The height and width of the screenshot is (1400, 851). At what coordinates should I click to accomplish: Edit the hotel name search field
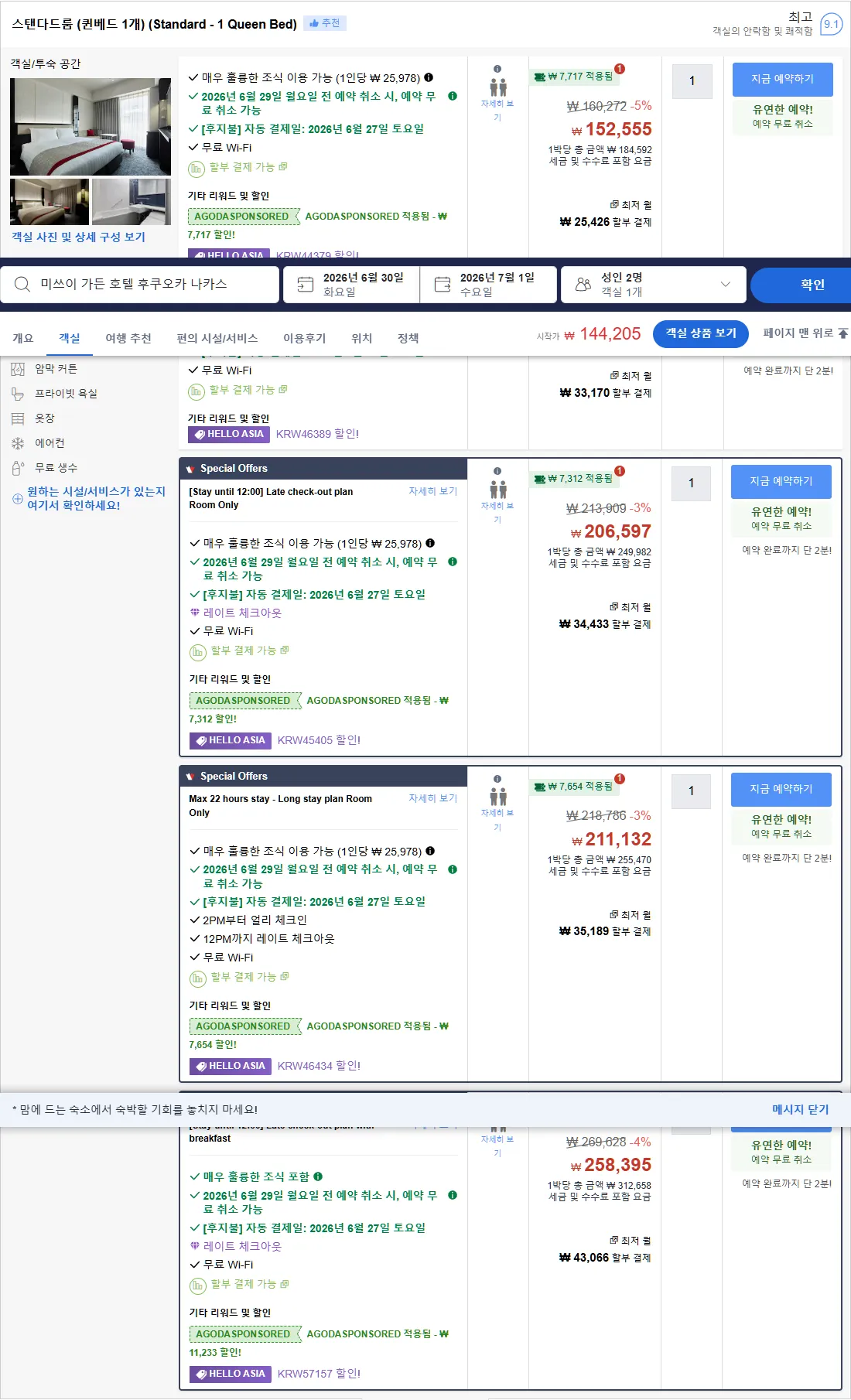click(139, 285)
